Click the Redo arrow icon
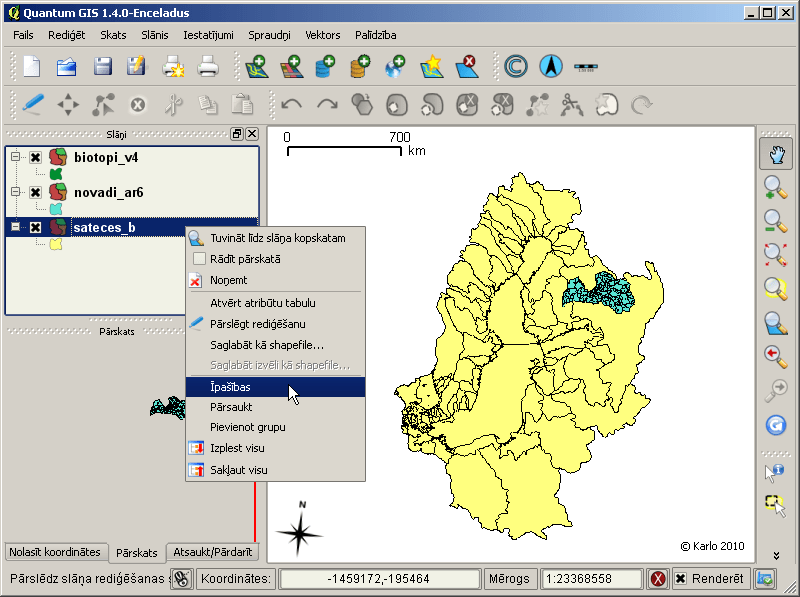The width and height of the screenshot is (800, 597). click(x=327, y=105)
